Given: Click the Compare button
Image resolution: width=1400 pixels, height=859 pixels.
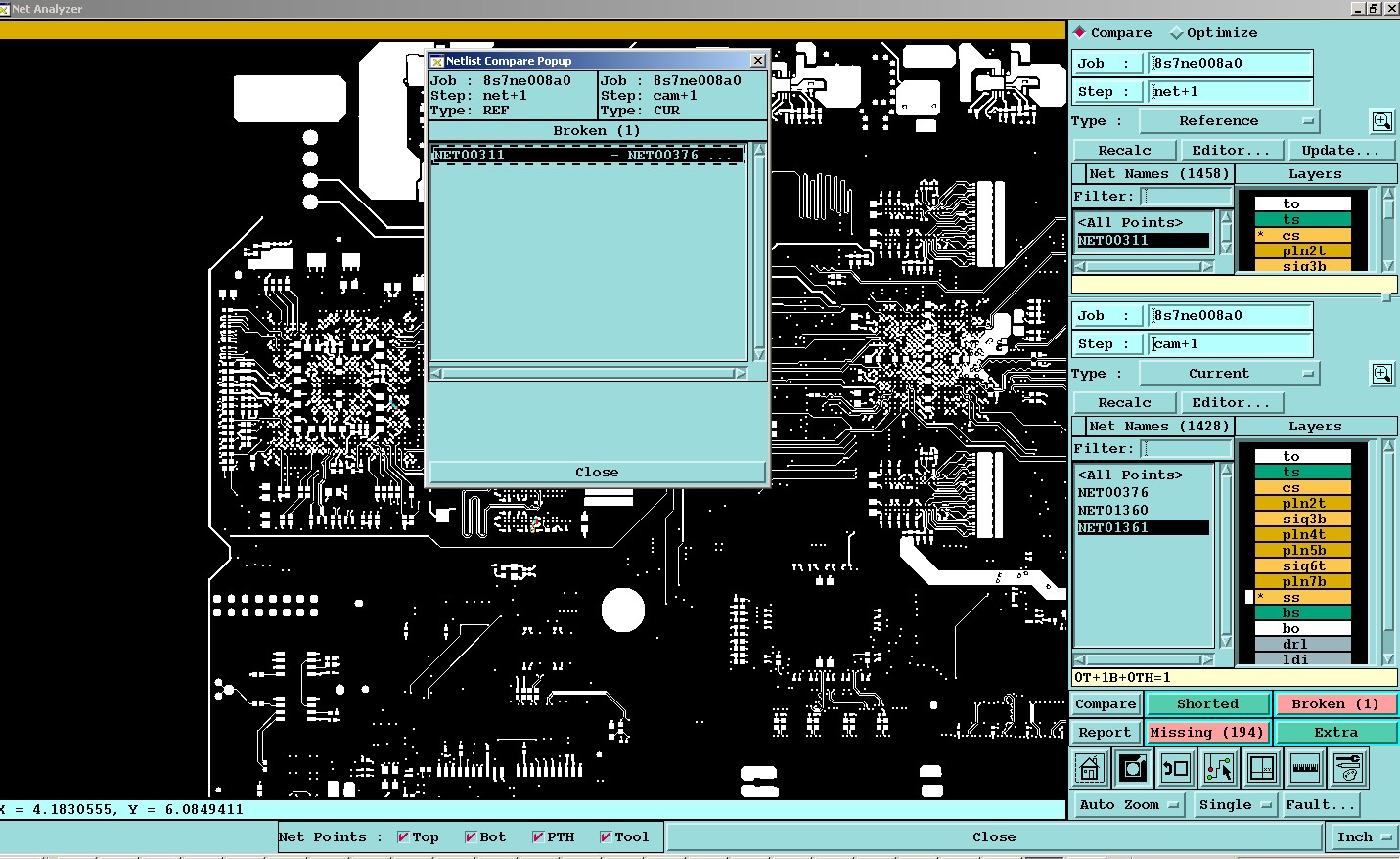Looking at the screenshot, I should click(x=1106, y=704).
